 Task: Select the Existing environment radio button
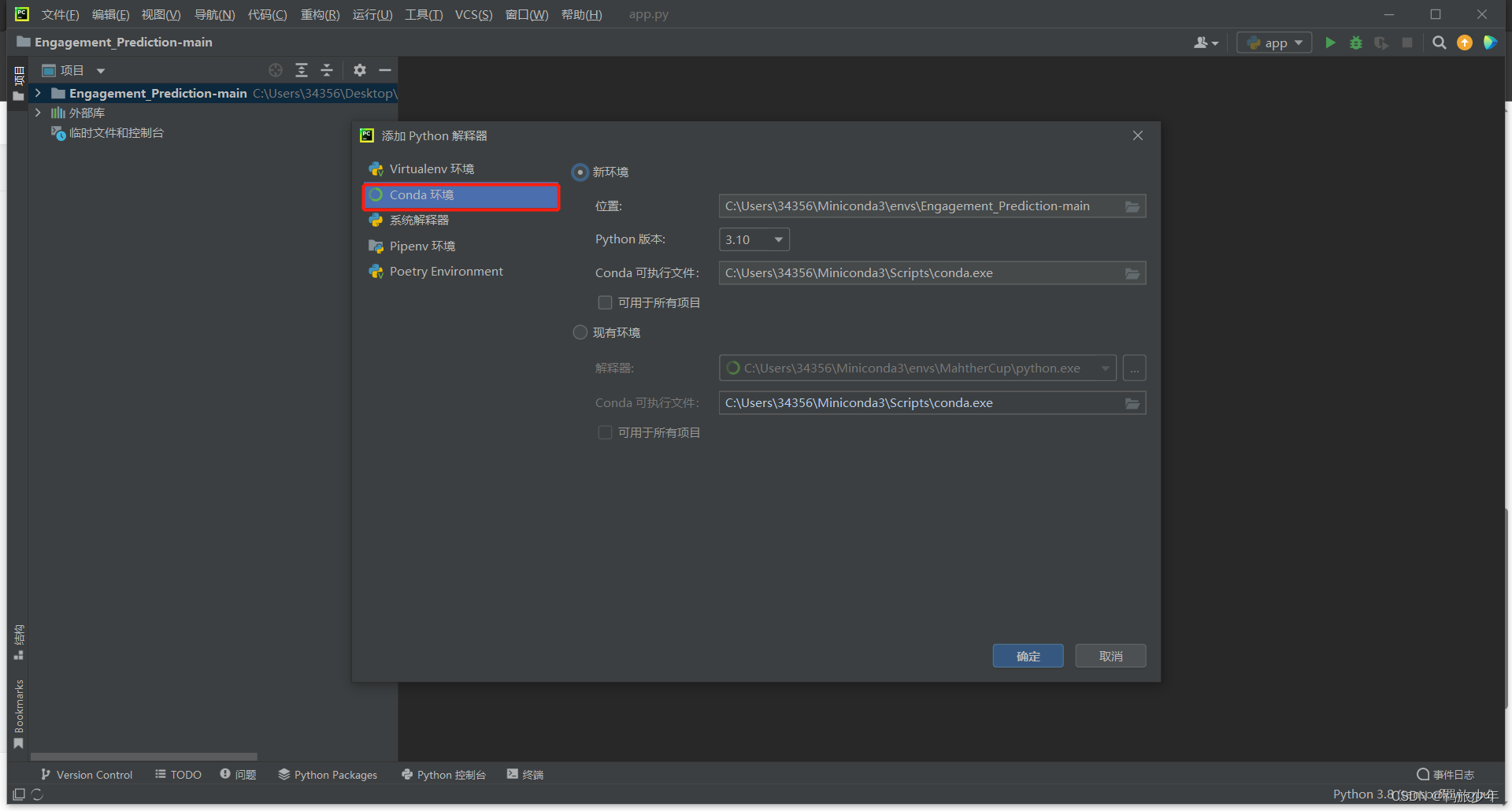[580, 332]
